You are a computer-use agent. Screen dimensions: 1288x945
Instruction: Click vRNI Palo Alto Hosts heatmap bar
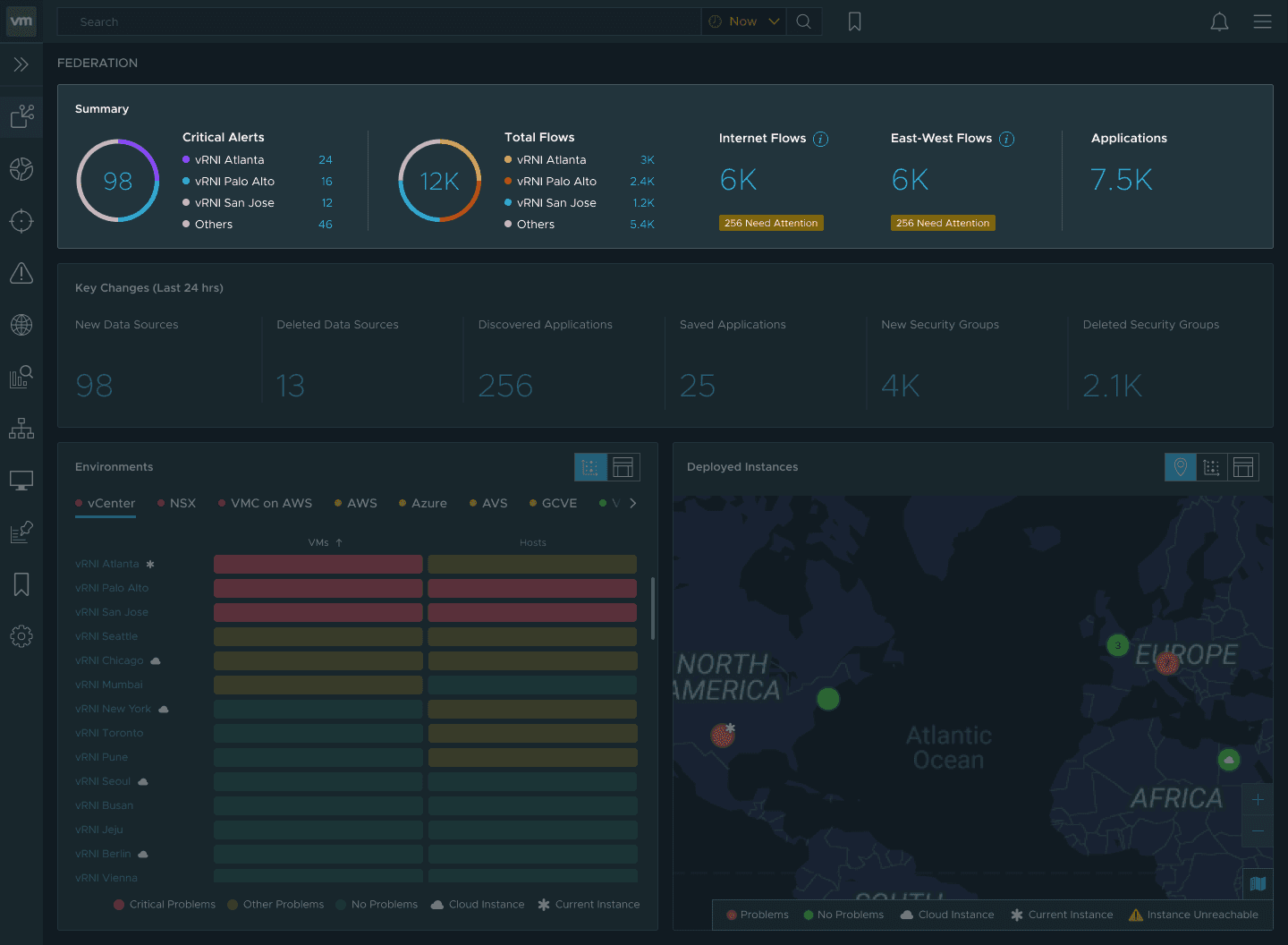pos(532,589)
